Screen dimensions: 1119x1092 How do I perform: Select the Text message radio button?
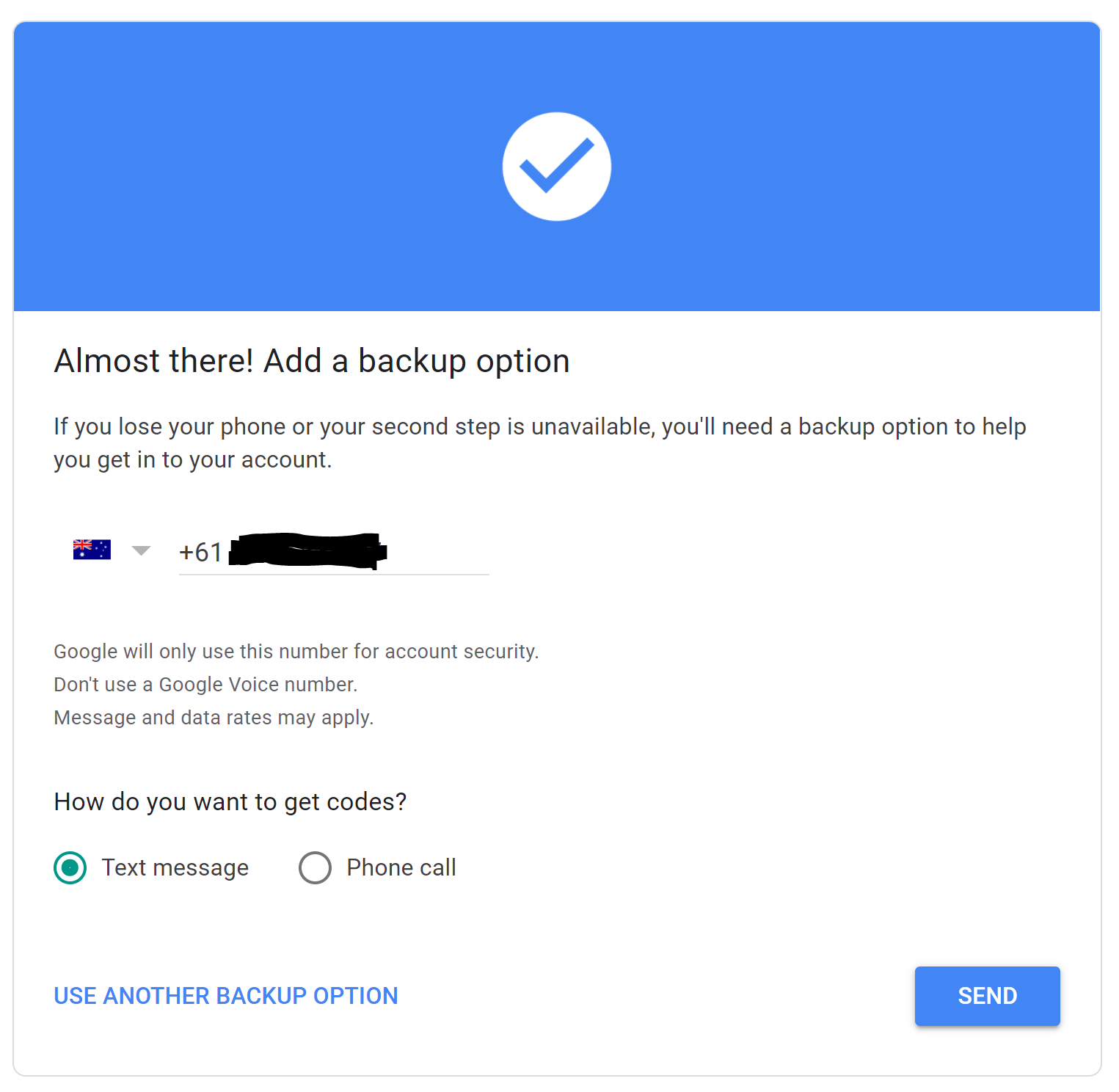(x=70, y=868)
